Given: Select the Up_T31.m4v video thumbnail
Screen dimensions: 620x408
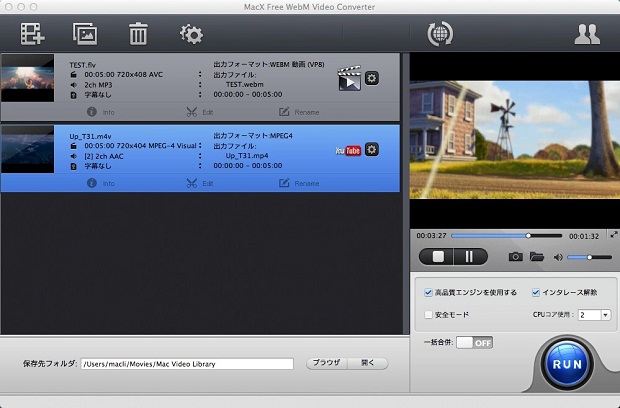Looking at the screenshot, I should pyautogui.click(x=28, y=149).
